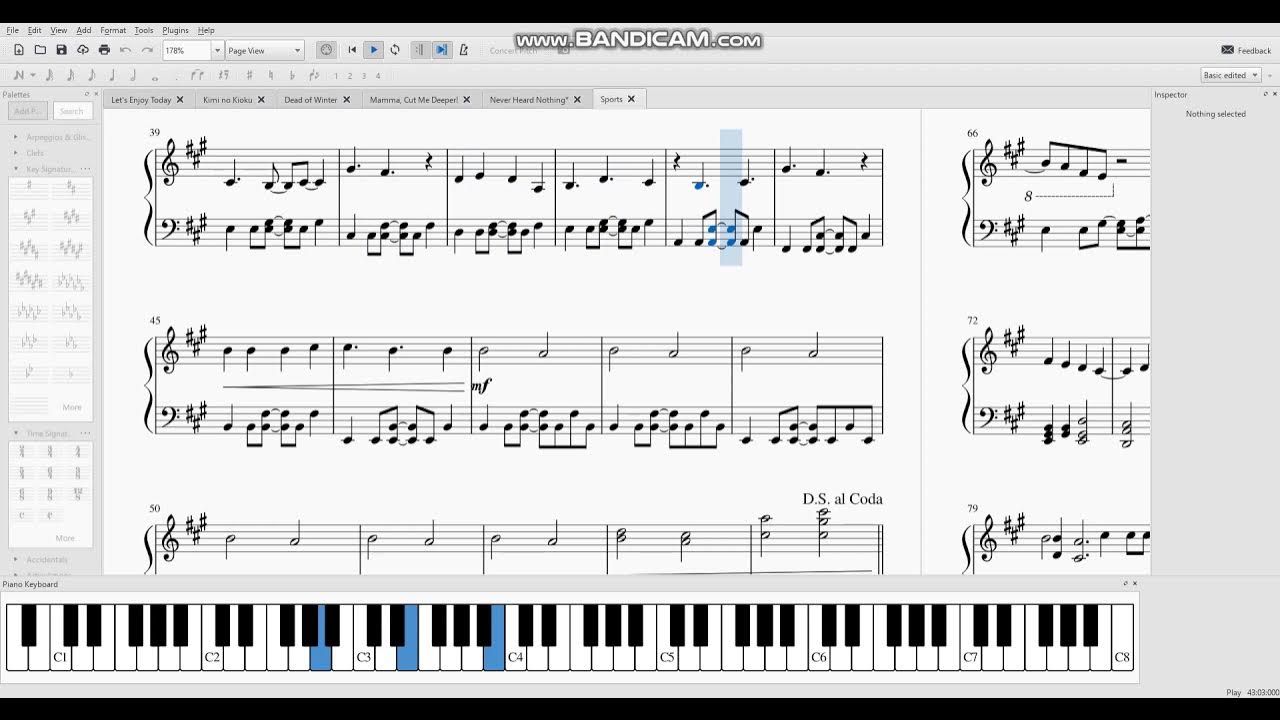This screenshot has width=1280, height=720.
Task: Upload score to MuseScore.com cloud
Action: tap(83, 50)
